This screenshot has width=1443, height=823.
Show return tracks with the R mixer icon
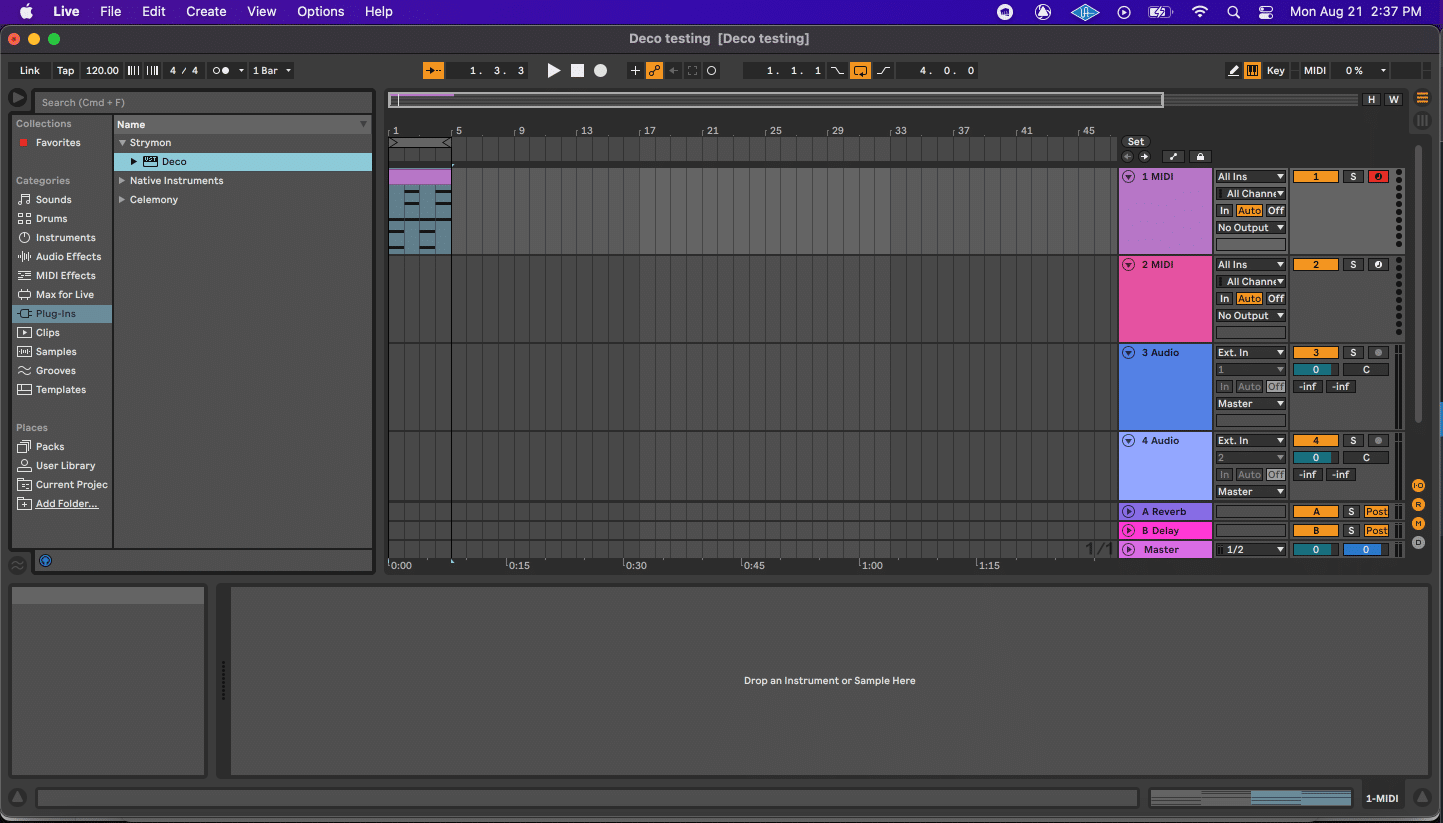[x=1418, y=504]
